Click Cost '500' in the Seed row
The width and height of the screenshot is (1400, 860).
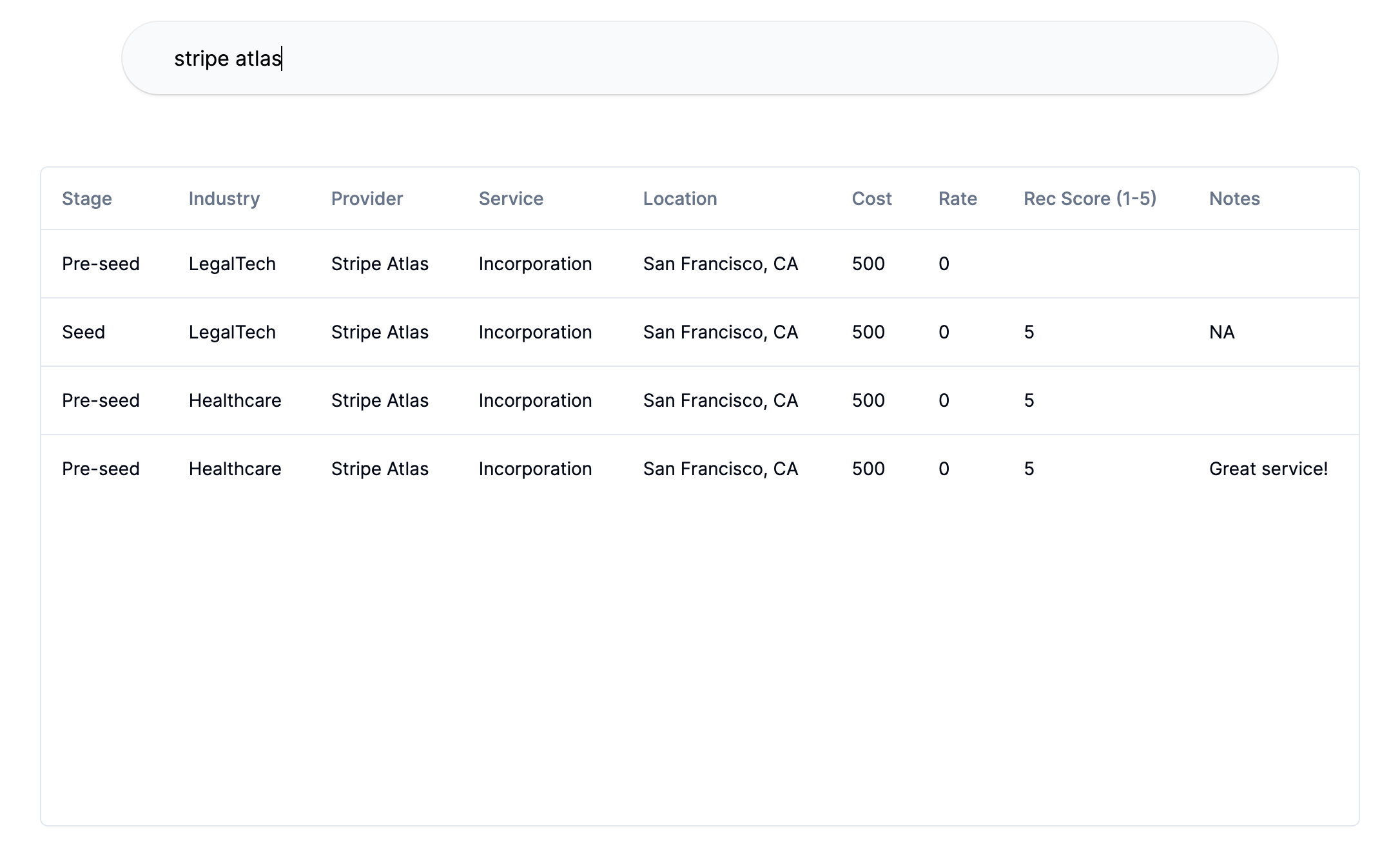click(x=868, y=332)
